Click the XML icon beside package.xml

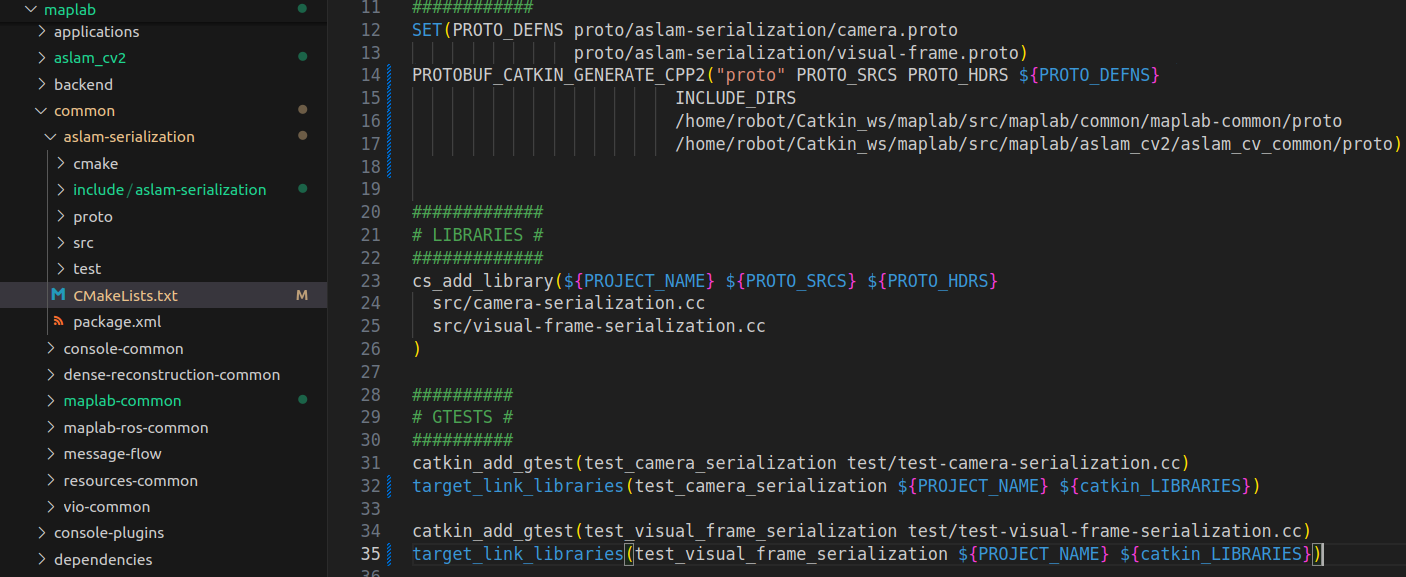pos(58,322)
